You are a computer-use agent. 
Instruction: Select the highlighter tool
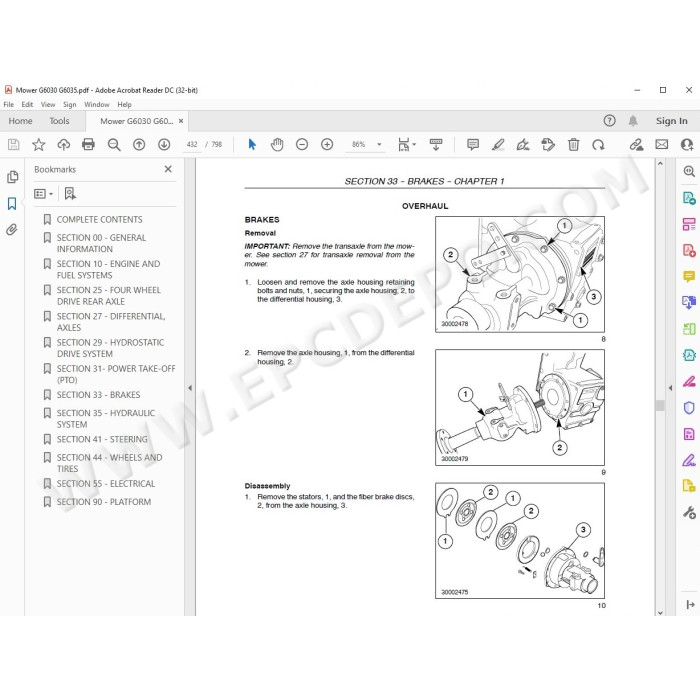pos(498,144)
